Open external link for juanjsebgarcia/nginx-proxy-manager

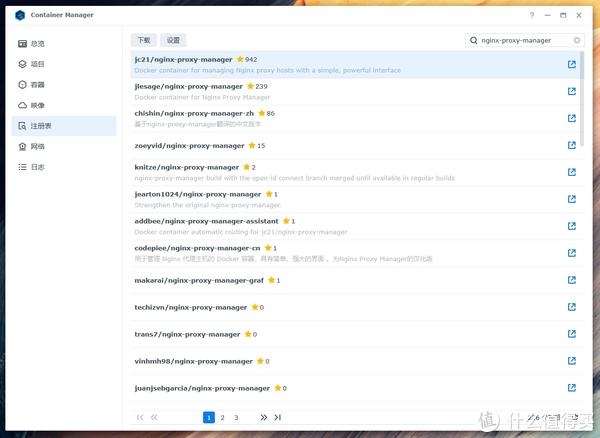572,388
